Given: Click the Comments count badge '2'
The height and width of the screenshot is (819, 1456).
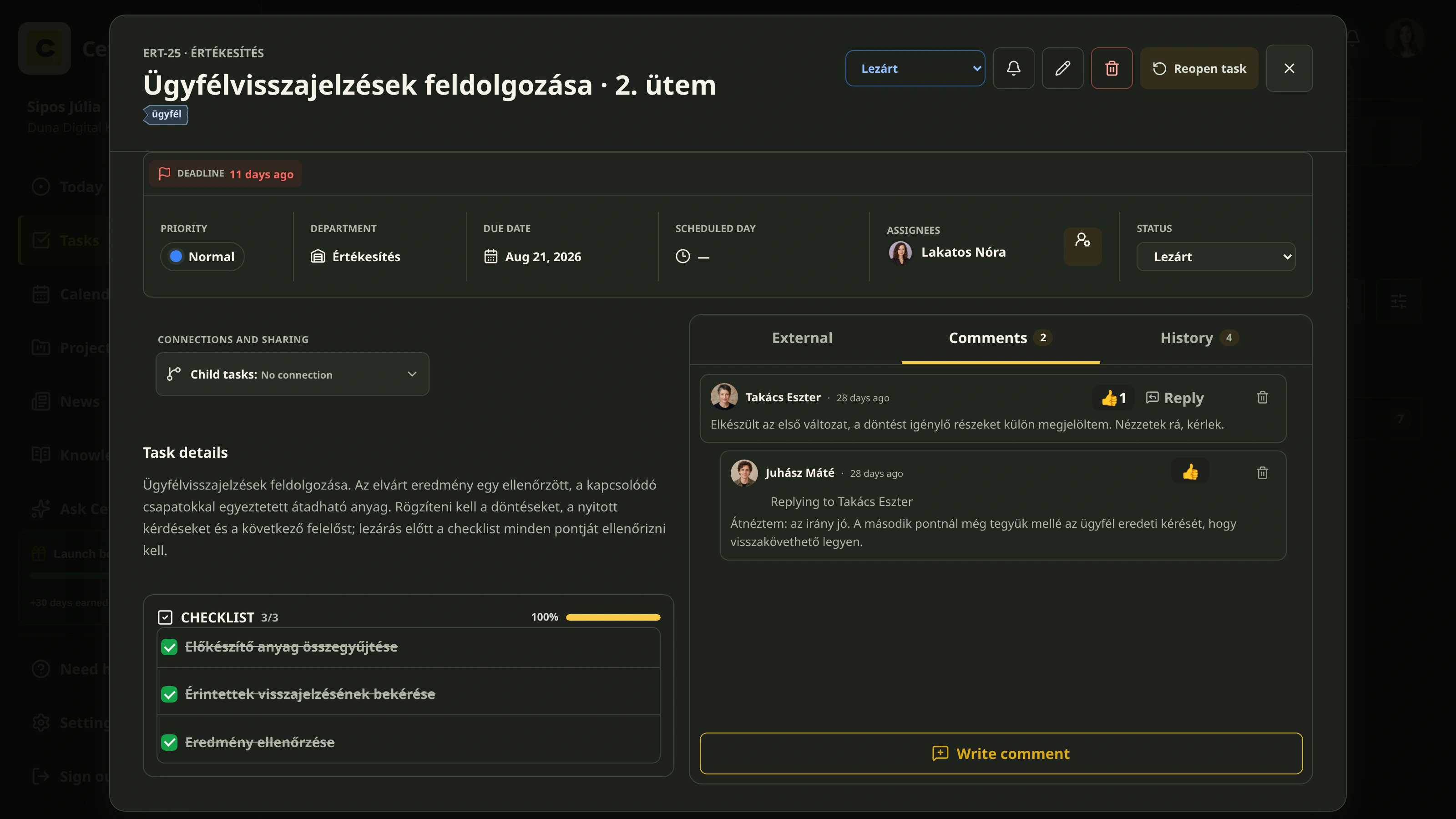Looking at the screenshot, I should (x=1043, y=338).
